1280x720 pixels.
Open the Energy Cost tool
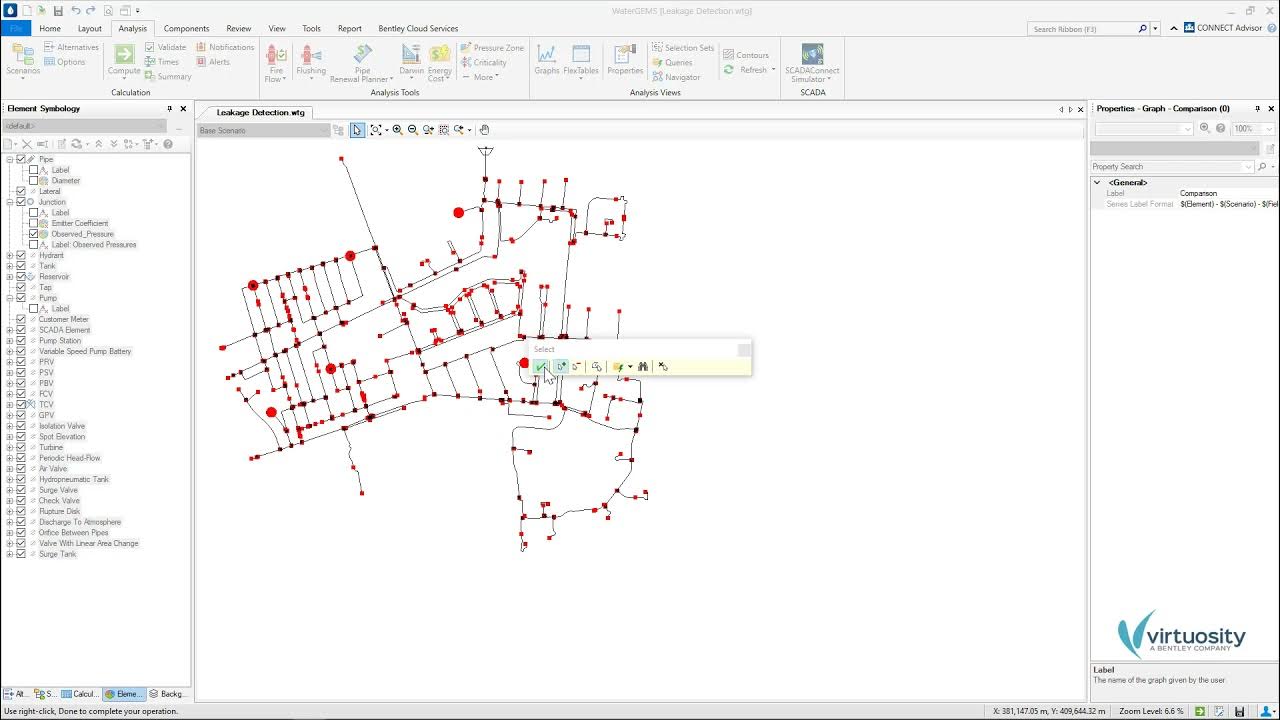pos(440,62)
